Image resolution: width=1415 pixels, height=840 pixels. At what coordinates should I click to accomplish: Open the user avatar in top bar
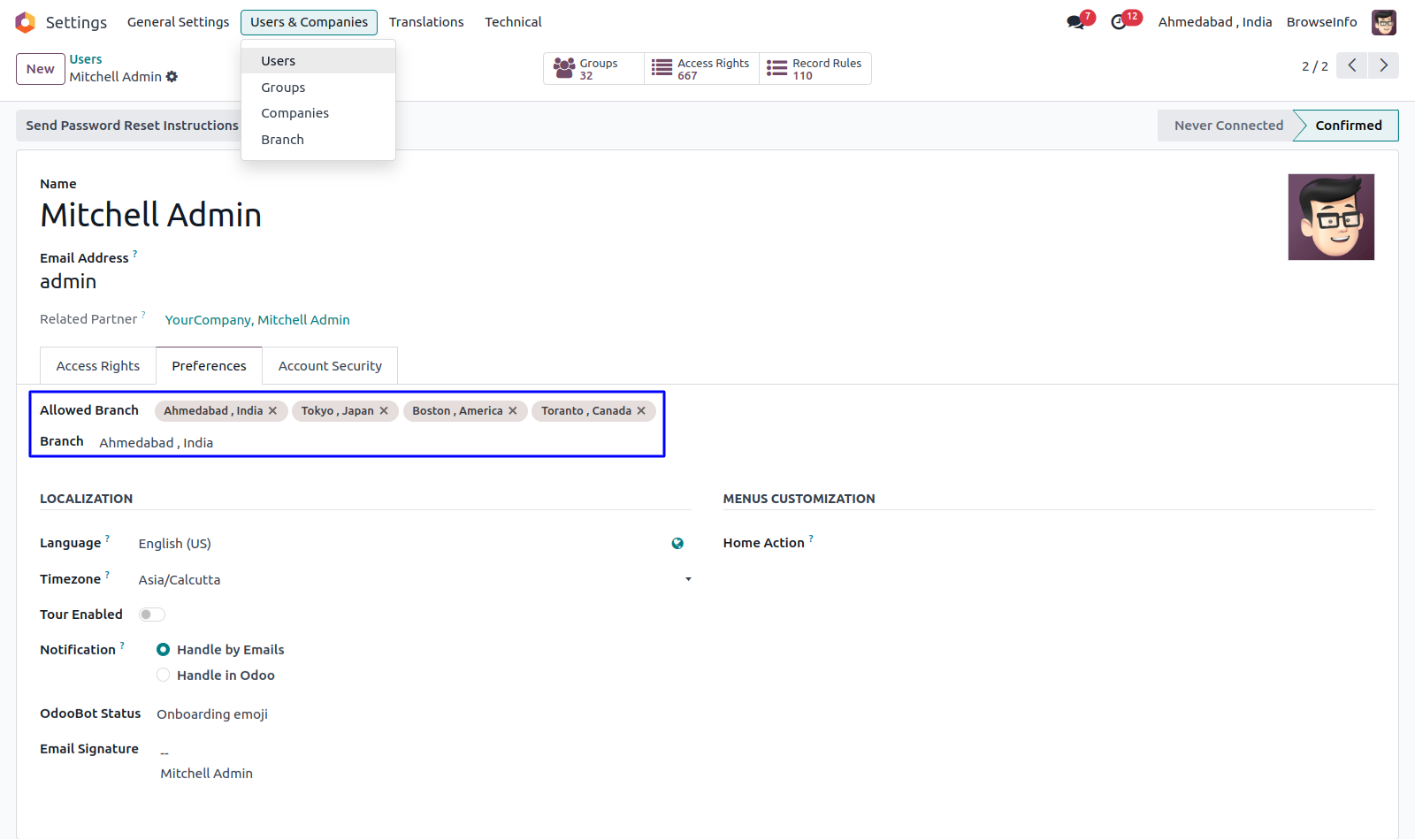tap(1383, 22)
